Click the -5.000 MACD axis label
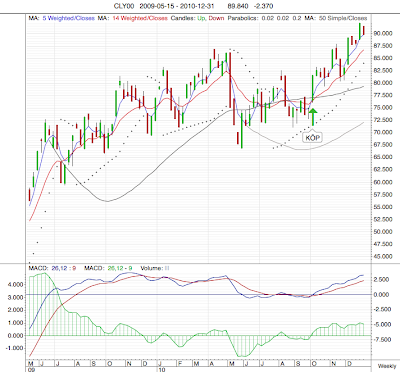400x372 pixels. (x=382, y=324)
